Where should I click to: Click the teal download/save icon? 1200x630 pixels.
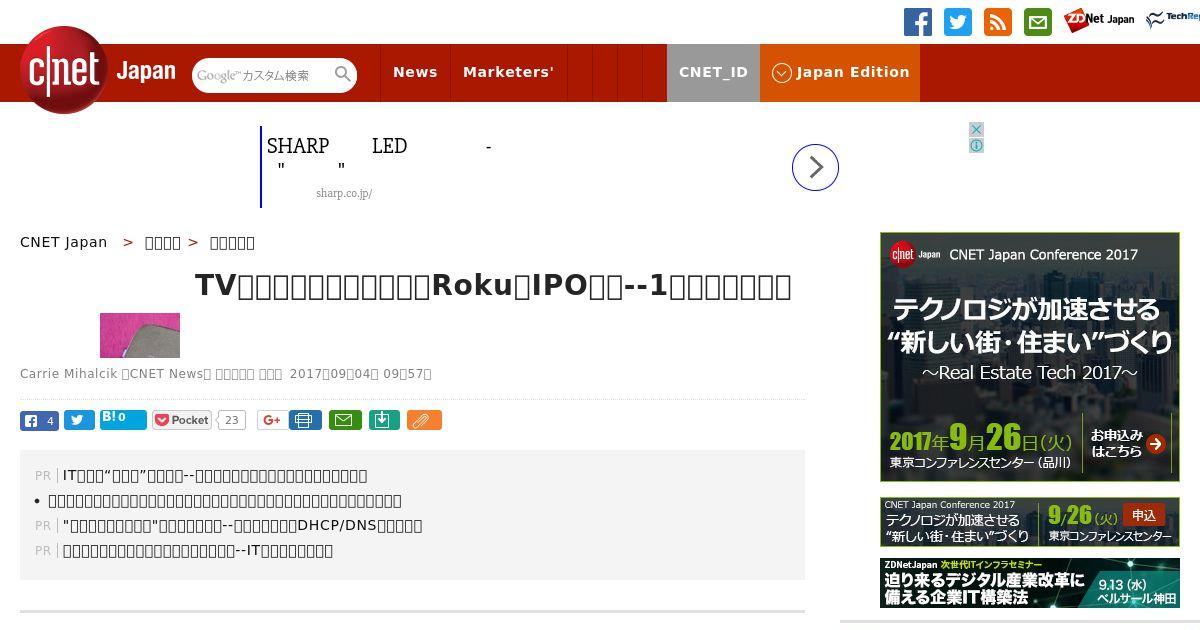385,420
